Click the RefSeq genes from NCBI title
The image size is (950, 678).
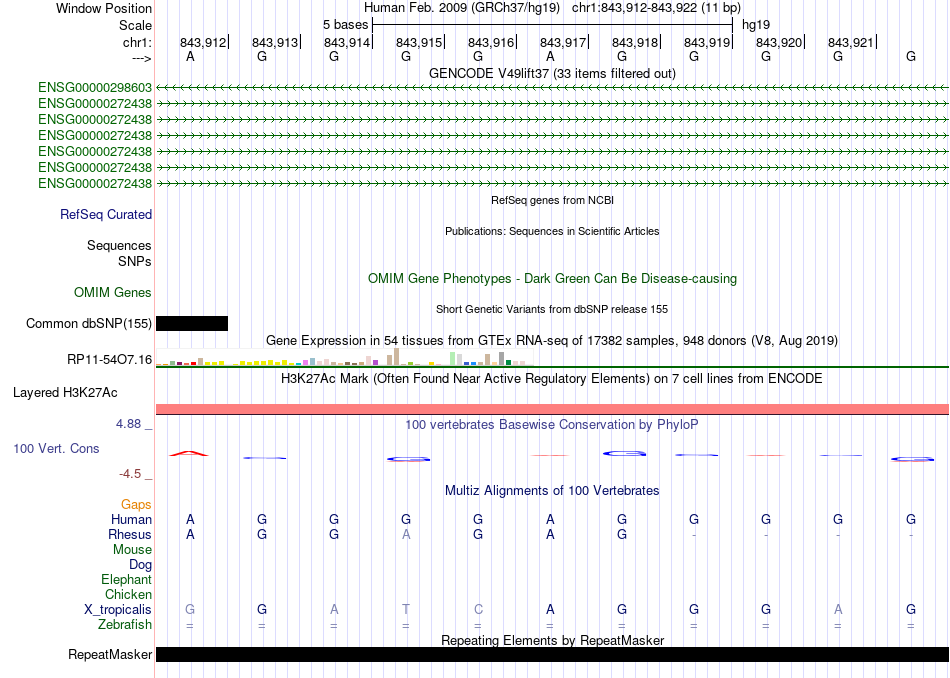pyautogui.click(x=552, y=200)
